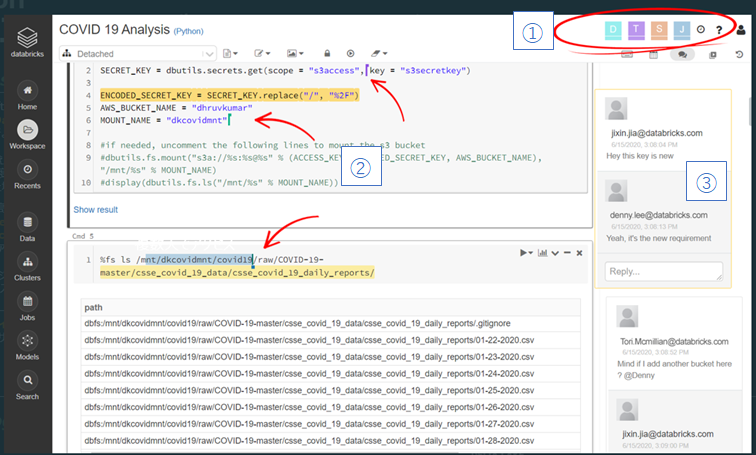
Task: Open the Data sidebar icon
Action: [x=27, y=228]
